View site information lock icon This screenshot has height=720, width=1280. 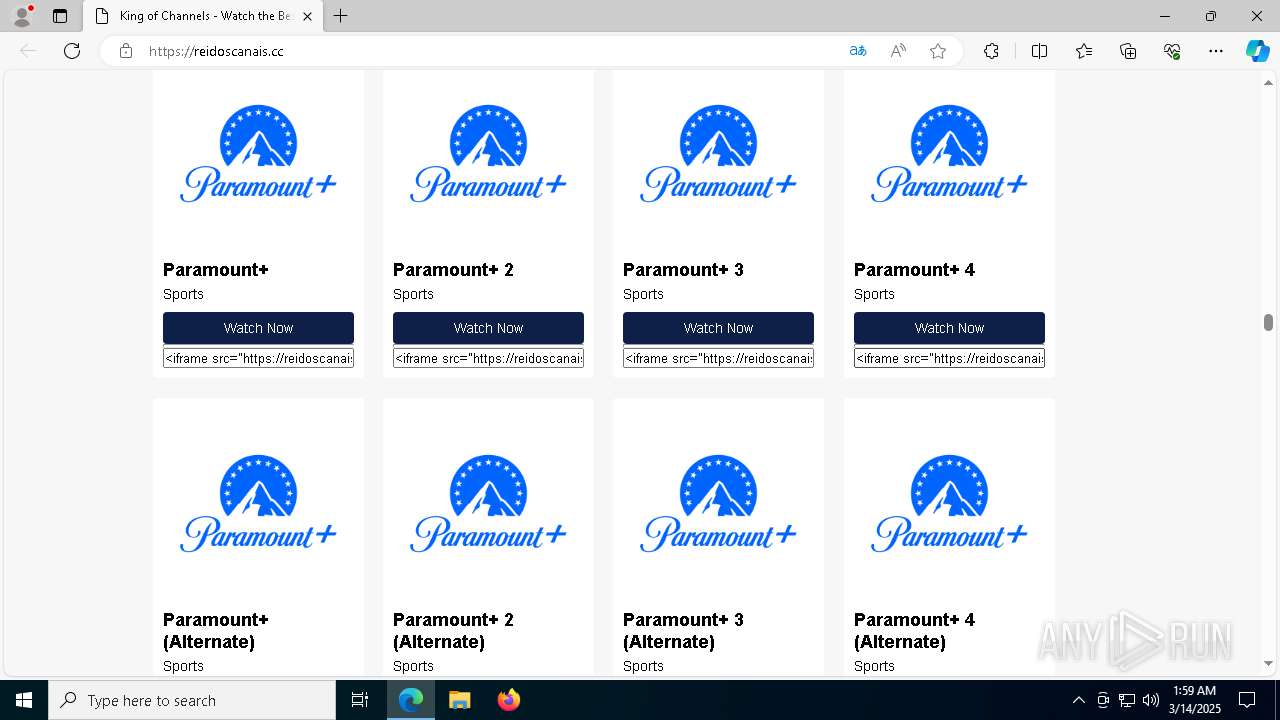click(x=126, y=51)
